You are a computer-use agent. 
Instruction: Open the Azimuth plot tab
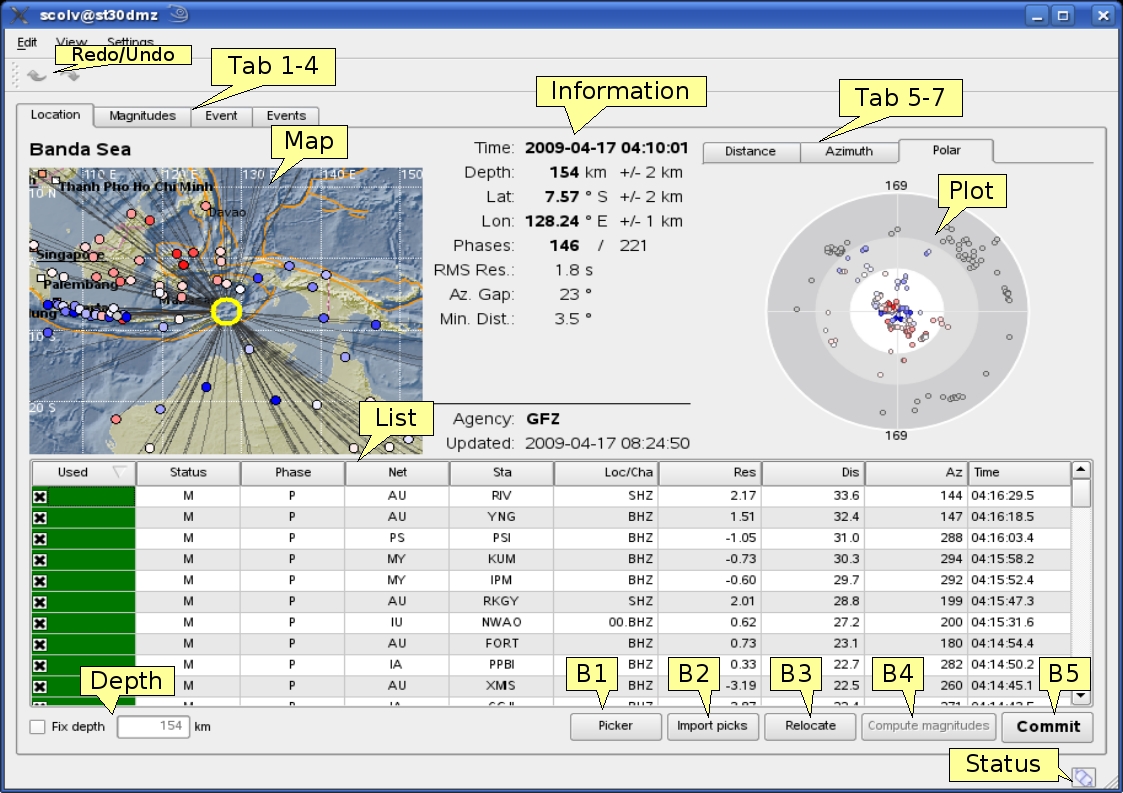tap(848, 151)
